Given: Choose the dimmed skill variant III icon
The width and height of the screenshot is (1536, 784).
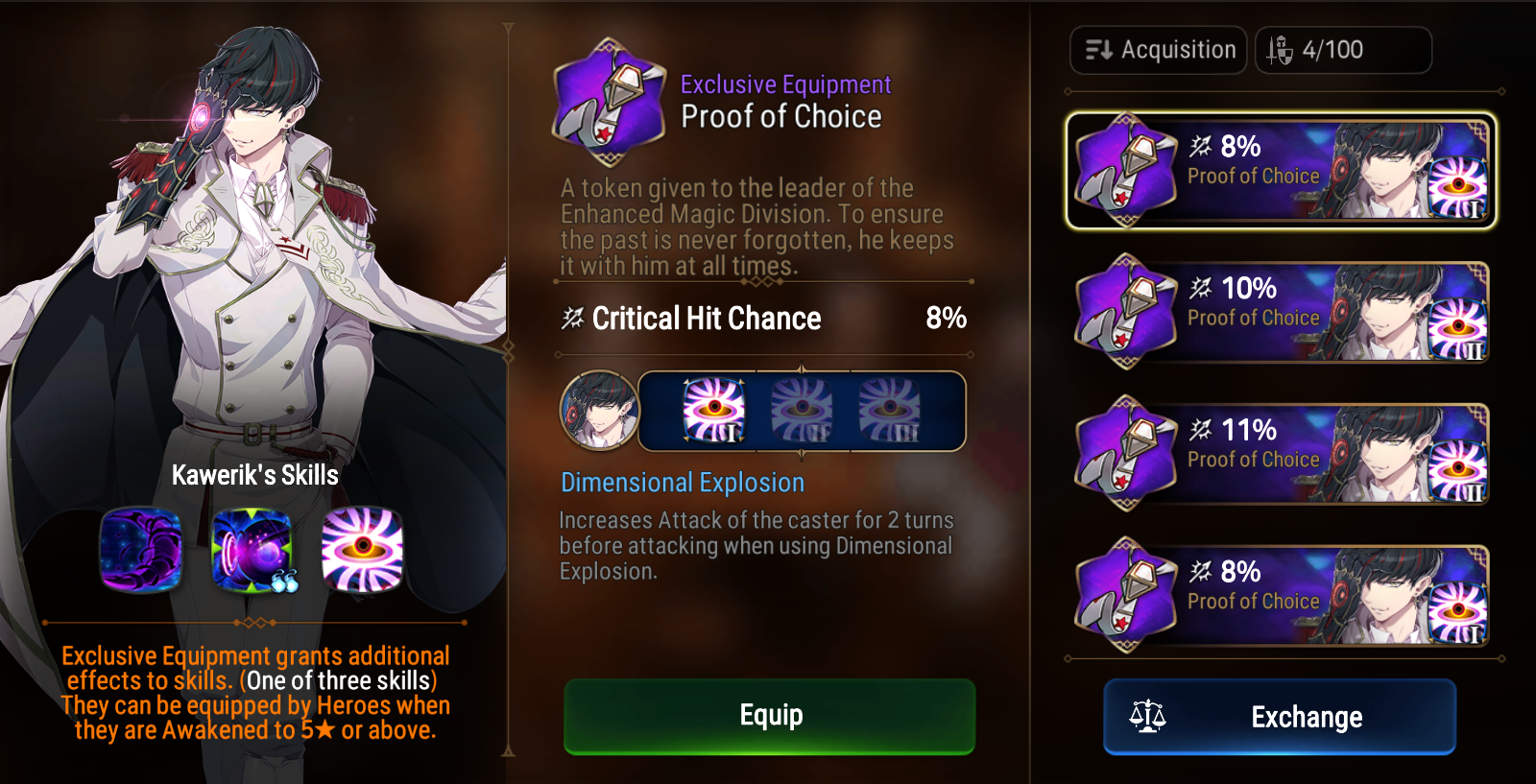Looking at the screenshot, I should click(x=889, y=411).
